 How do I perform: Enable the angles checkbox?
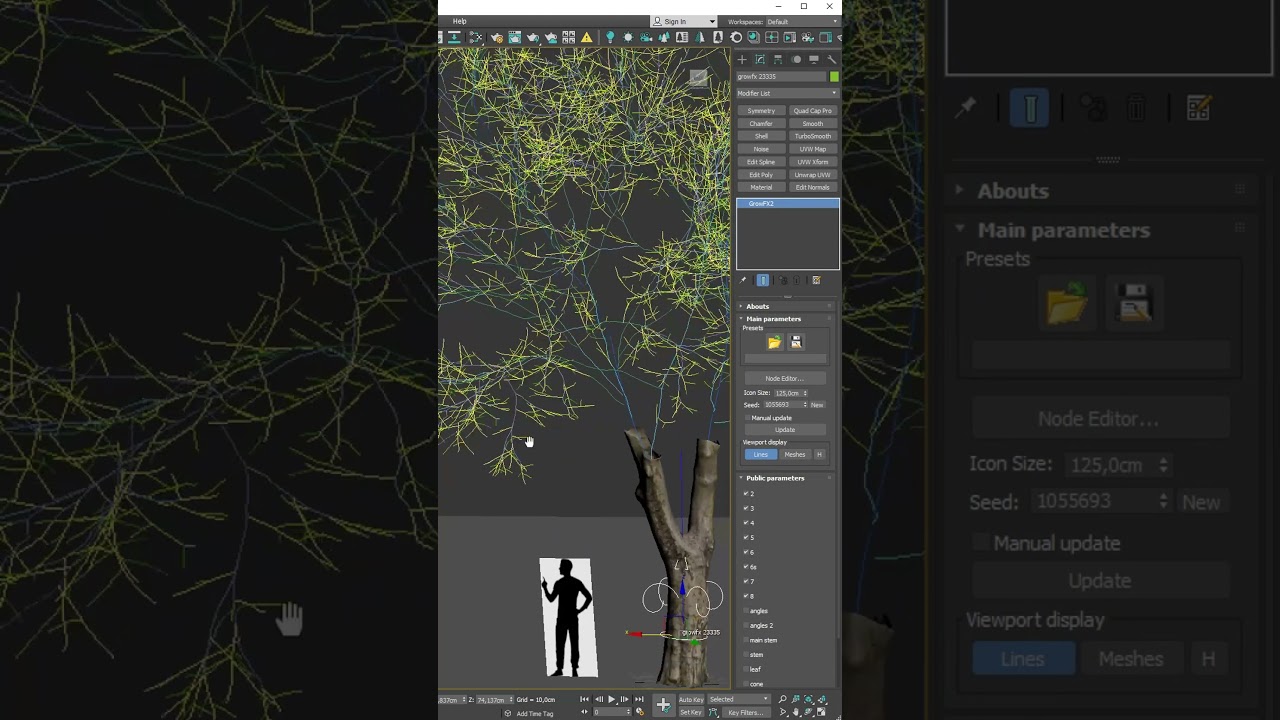tap(745, 610)
